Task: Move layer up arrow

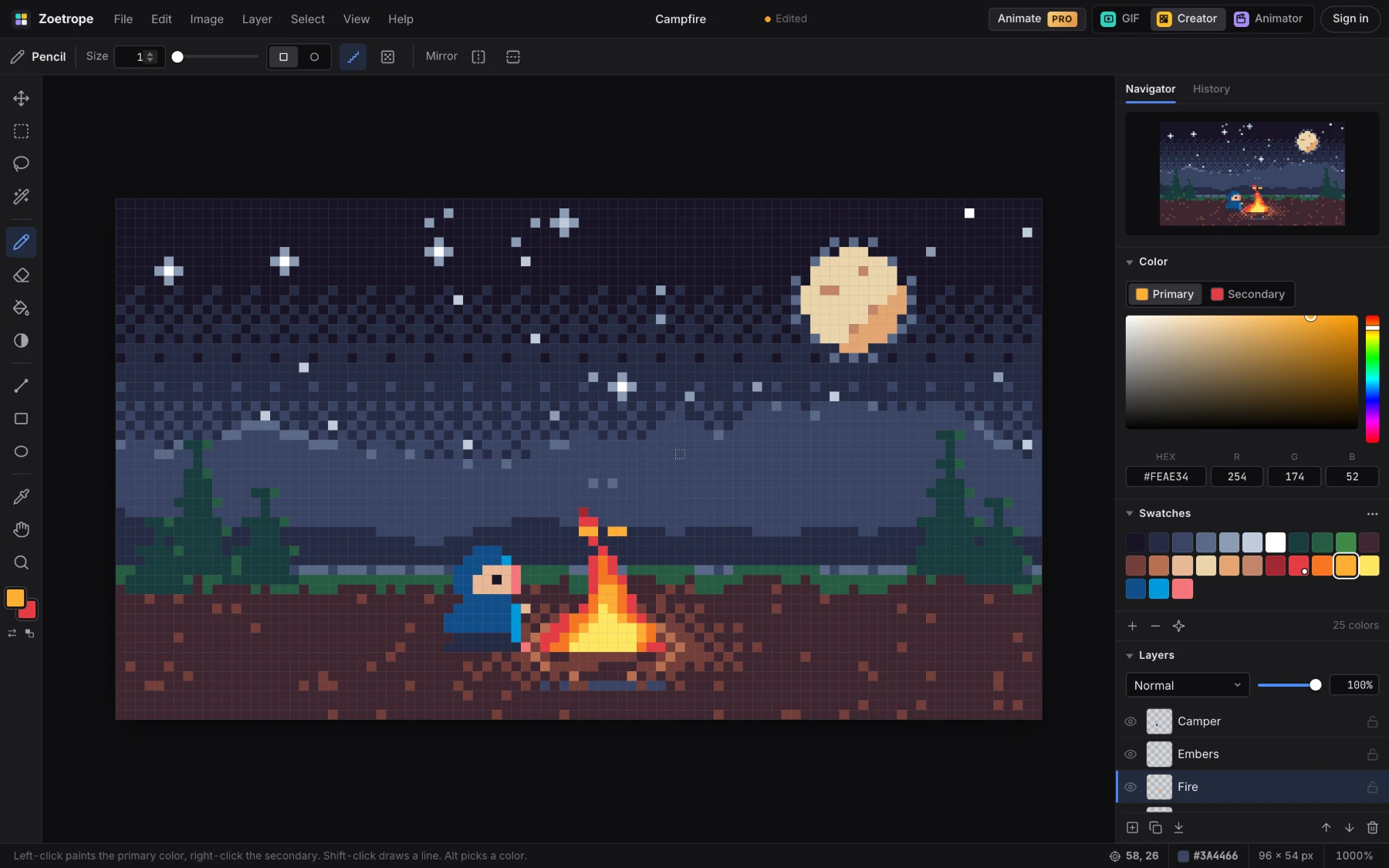Action: [x=1326, y=827]
